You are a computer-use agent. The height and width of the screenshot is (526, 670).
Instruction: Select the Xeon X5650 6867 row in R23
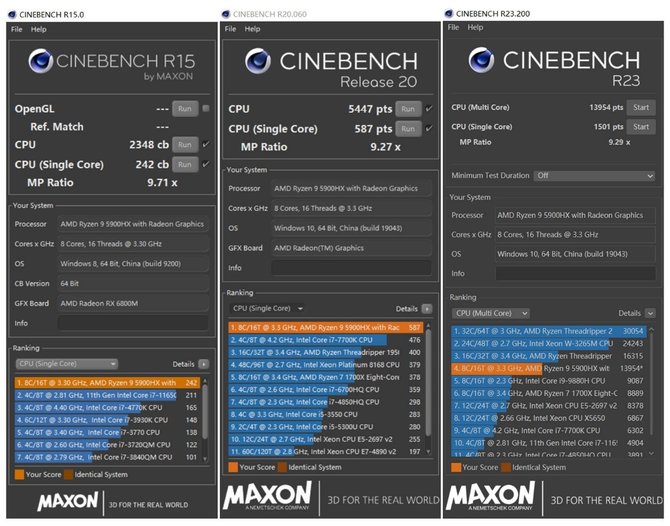click(549, 418)
